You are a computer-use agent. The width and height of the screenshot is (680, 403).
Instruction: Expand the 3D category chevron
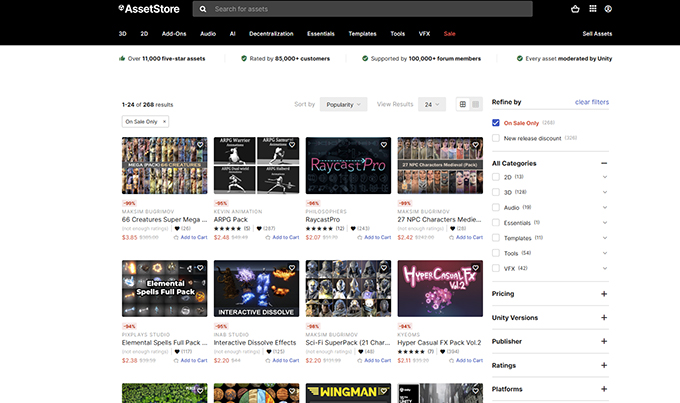coord(605,192)
